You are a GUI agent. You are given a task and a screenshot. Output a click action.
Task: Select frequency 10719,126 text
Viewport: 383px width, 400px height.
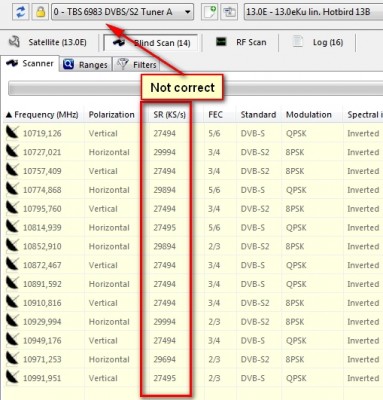point(42,134)
